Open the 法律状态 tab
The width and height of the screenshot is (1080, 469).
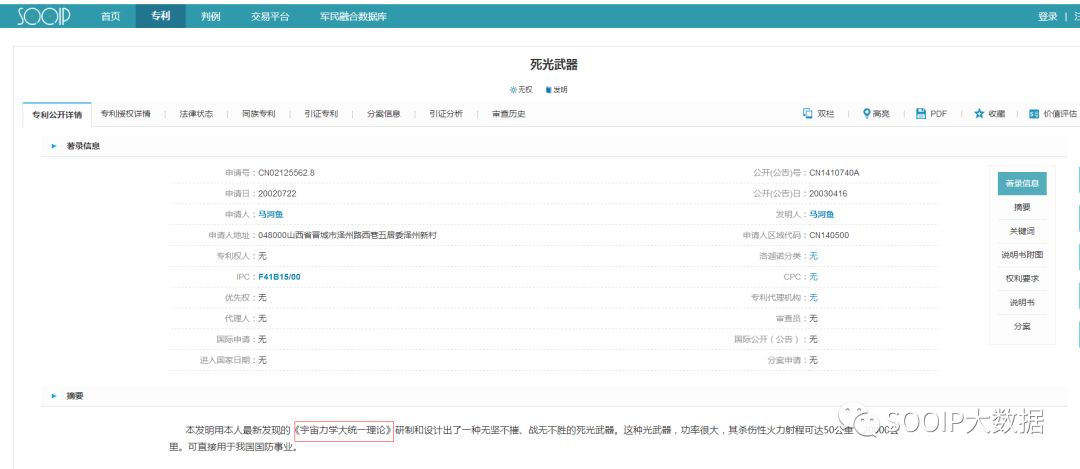tap(196, 114)
